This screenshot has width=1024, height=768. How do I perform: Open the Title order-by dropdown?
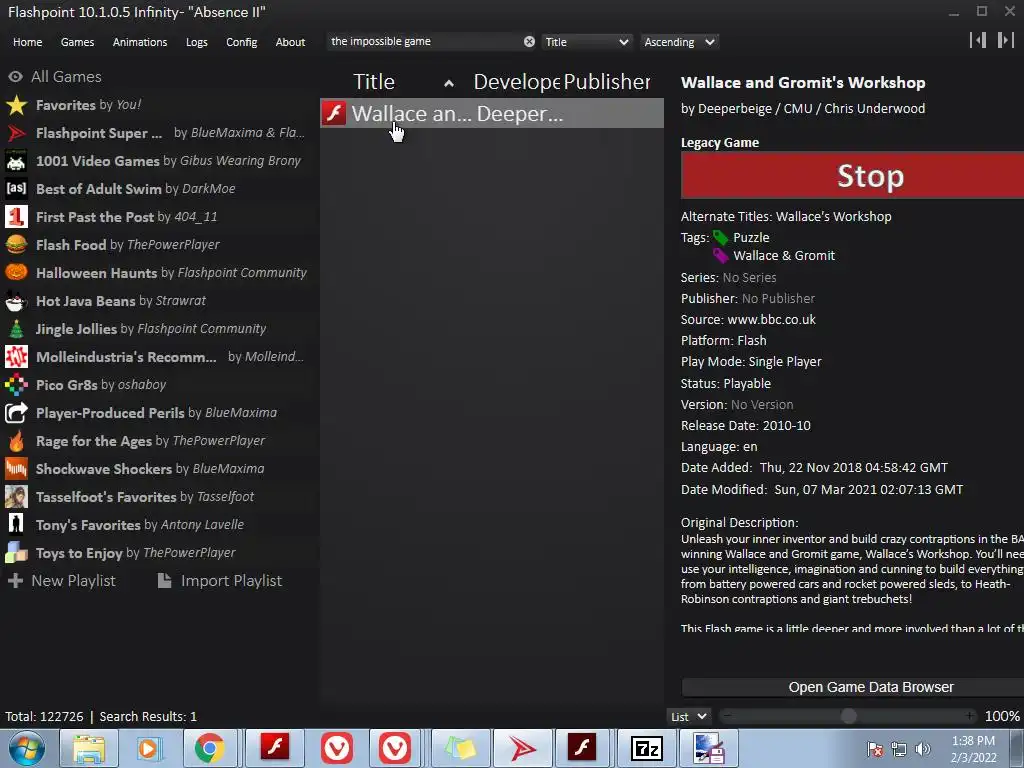586,42
